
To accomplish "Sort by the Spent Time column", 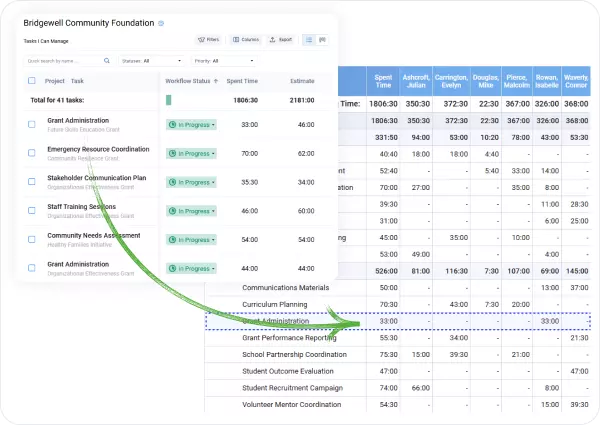I will coord(242,81).
